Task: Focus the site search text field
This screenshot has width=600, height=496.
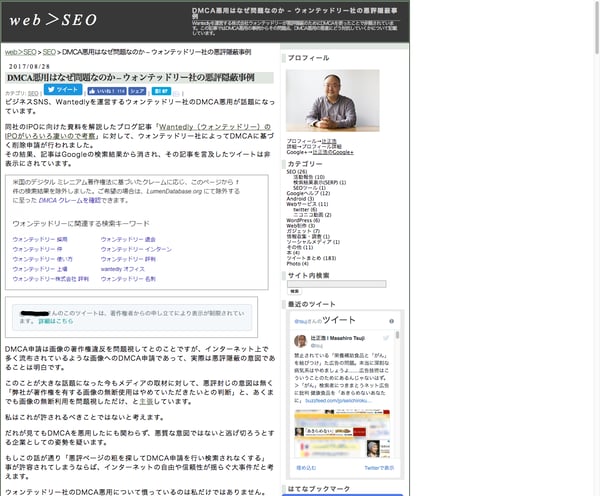Action: click(x=337, y=284)
